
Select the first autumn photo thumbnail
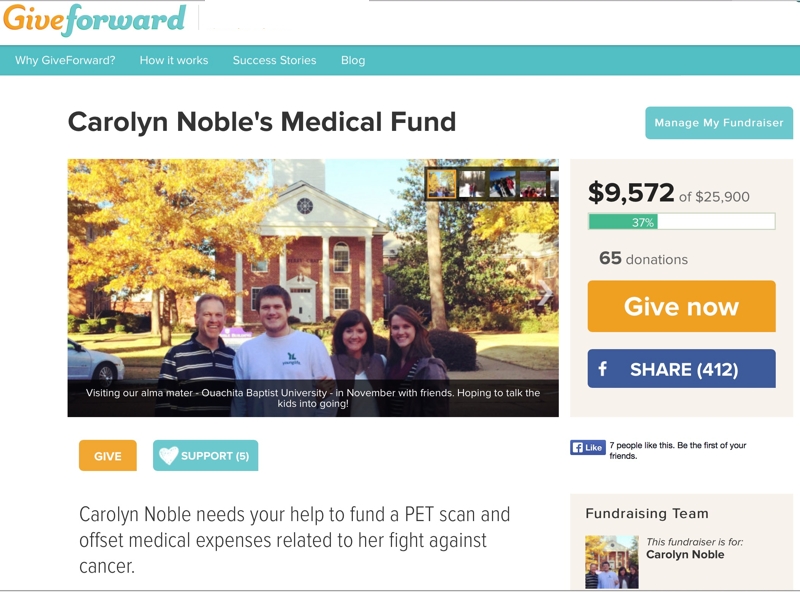point(441,183)
